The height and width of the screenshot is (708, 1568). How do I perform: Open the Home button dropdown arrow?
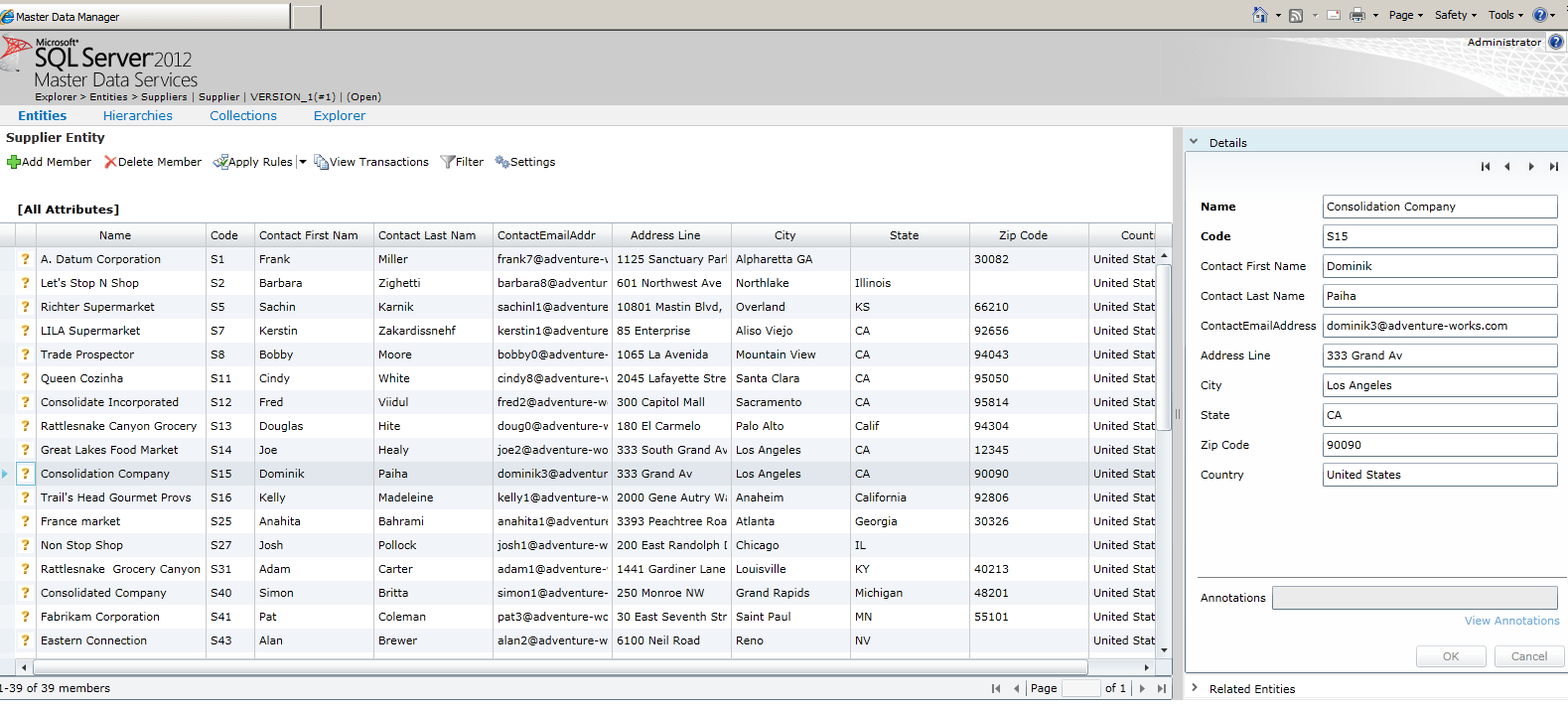[1278, 16]
